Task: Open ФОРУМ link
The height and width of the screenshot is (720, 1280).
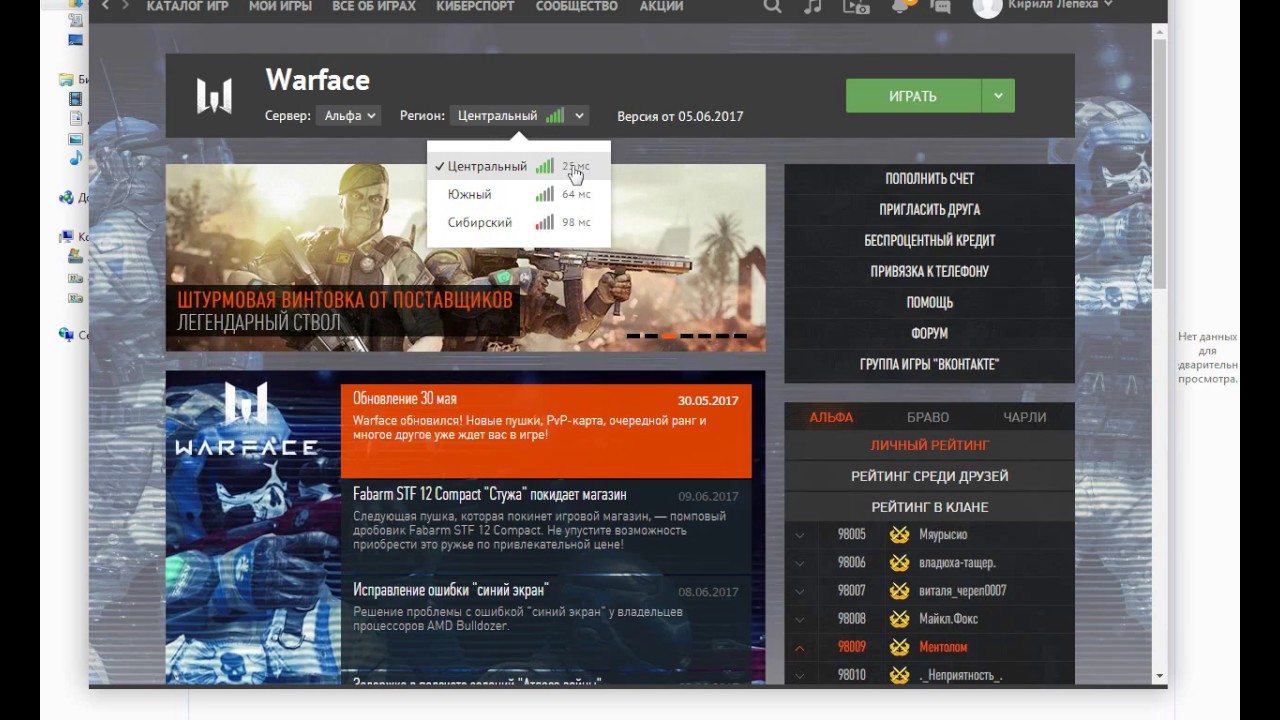Action: point(929,333)
